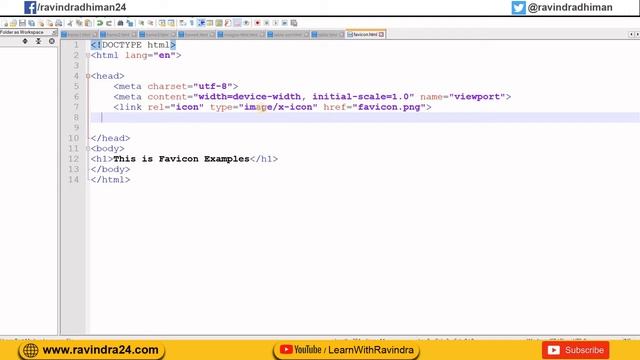Image resolution: width=640 pixels, height=360 pixels.
Task: Click the closing </head> tag on line 10
Action: pyautogui.click(x=110, y=138)
